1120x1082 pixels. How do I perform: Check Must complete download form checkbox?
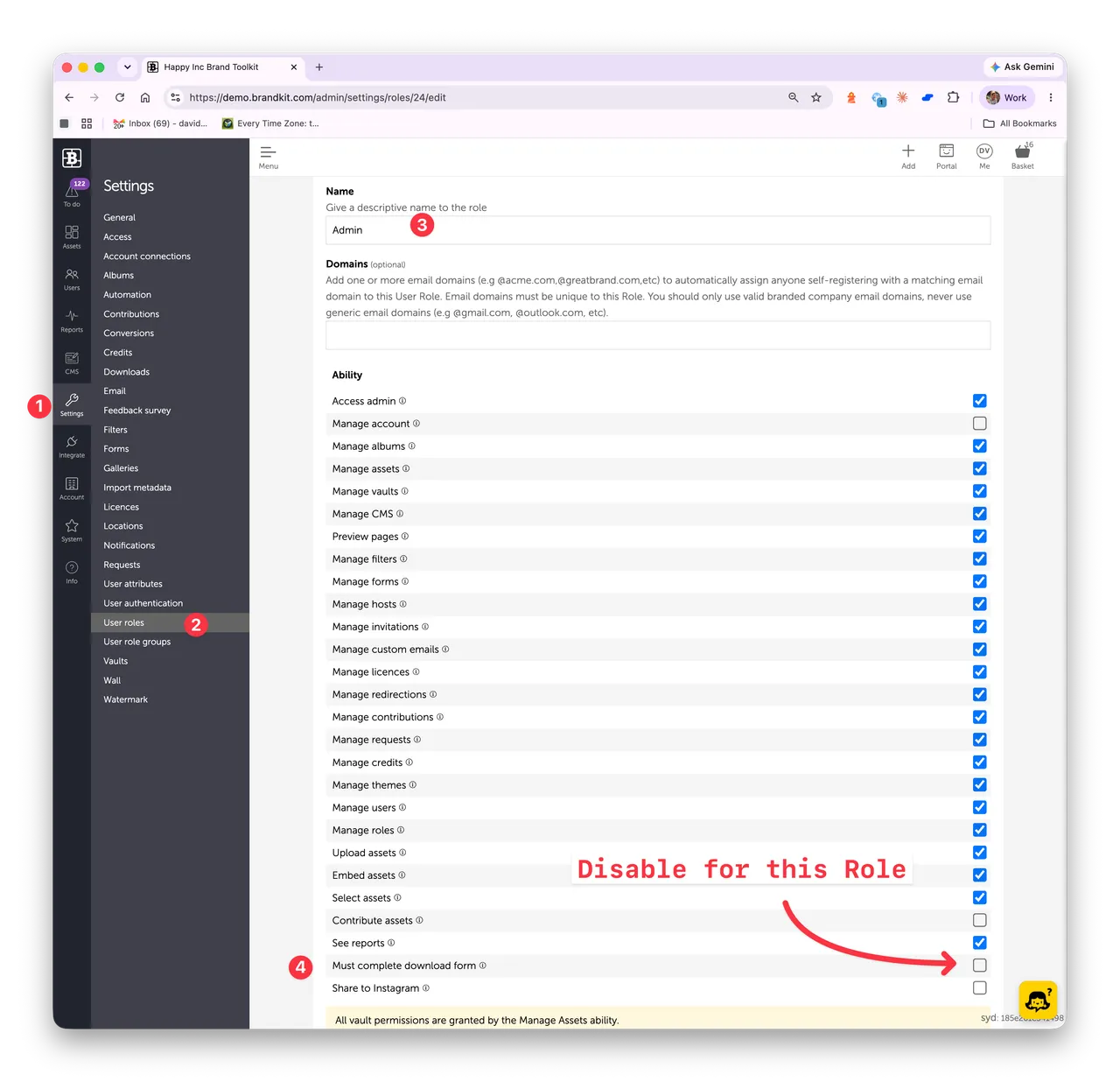(980, 966)
